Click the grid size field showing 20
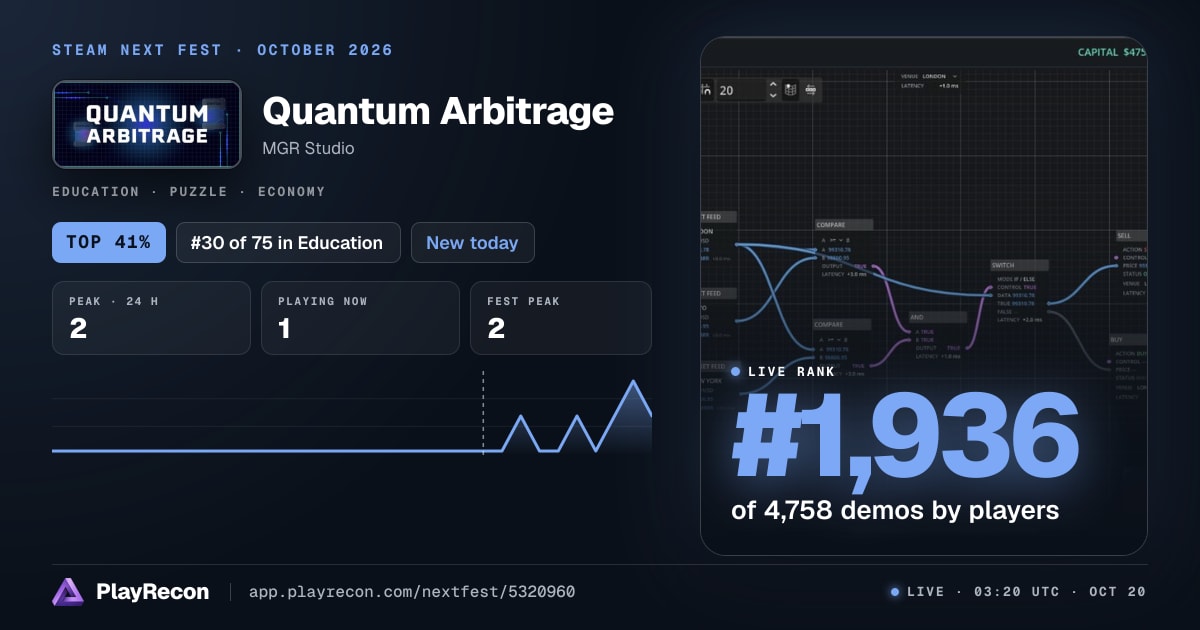 pyautogui.click(x=741, y=89)
